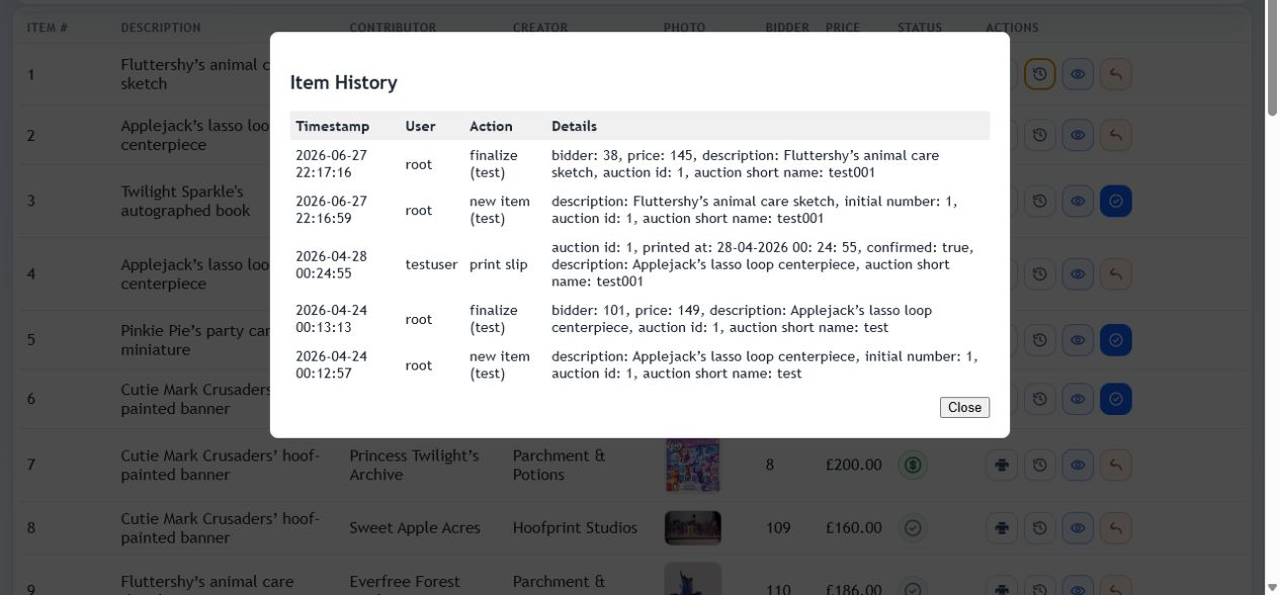The width and height of the screenshot is (1280, 595).
Task: Open history icon for item 4
Action: (1040, 274)
